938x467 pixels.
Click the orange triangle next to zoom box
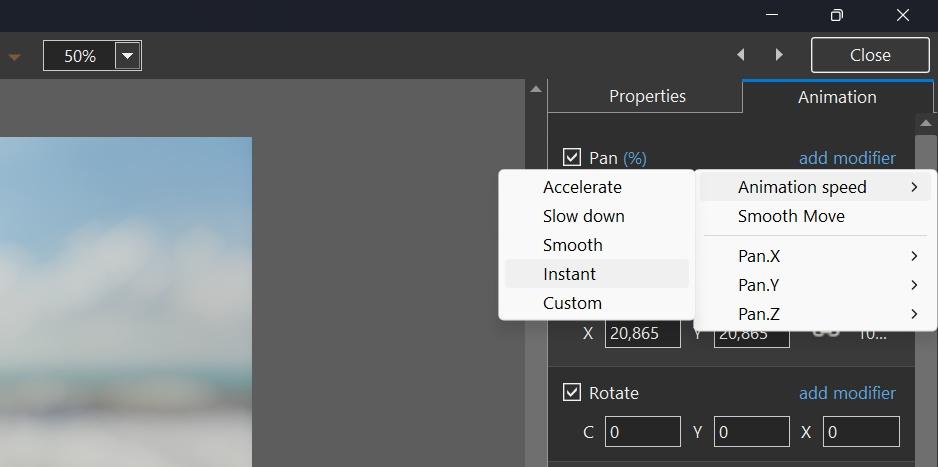[x=14, y=57]
